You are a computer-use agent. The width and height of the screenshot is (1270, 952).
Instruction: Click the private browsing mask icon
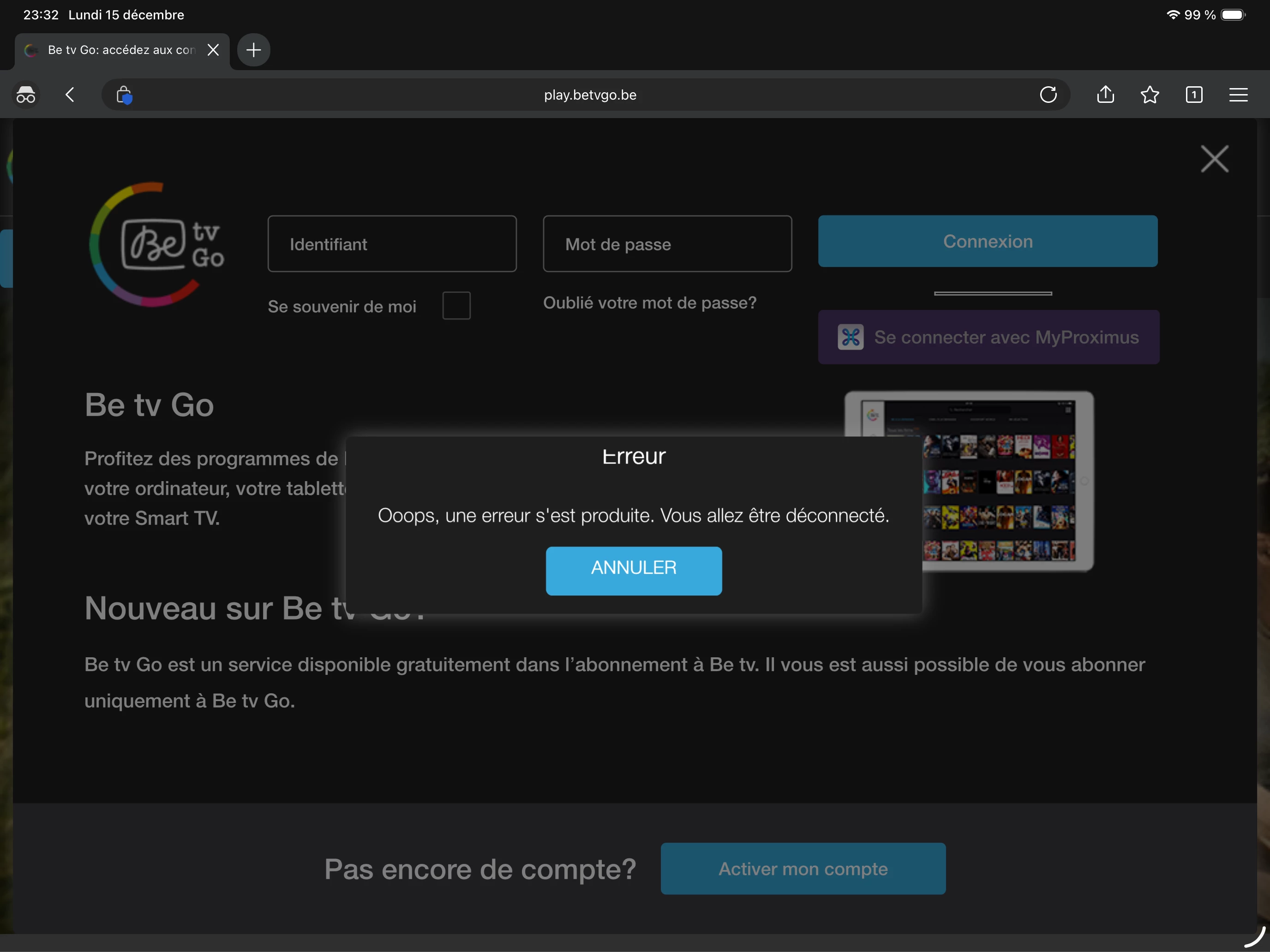tap(26, 95)
